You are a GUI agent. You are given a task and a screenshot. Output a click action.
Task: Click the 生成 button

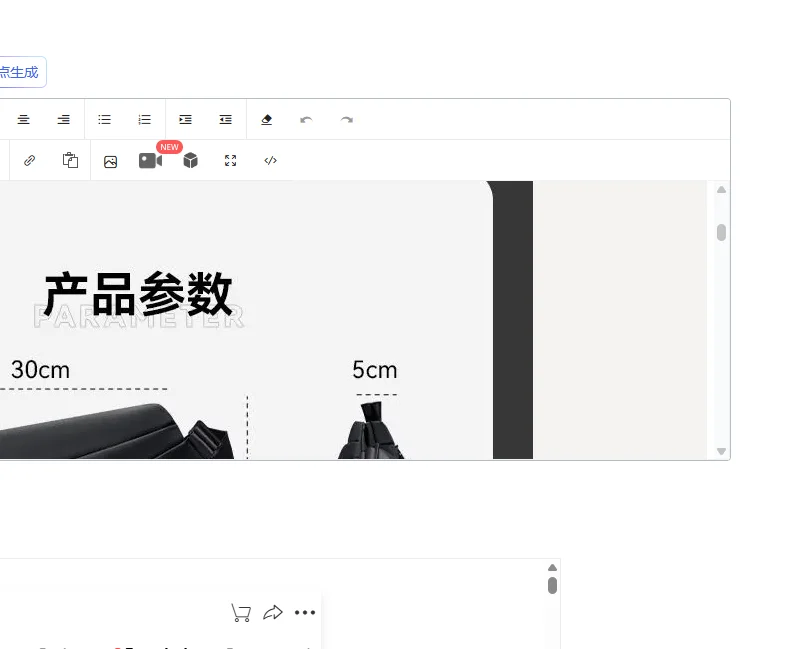21,72
